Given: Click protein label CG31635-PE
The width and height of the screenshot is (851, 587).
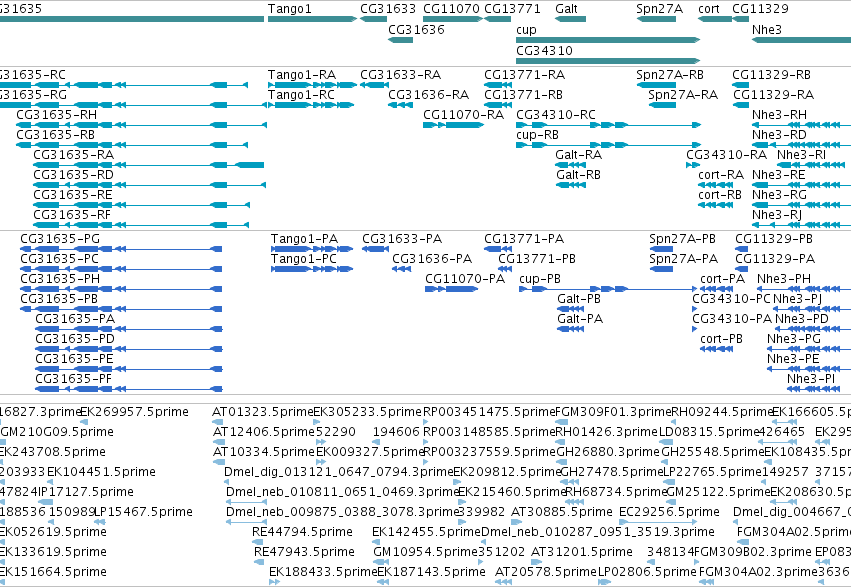Looking at the screenshot, I should click(x=74, y=359).
